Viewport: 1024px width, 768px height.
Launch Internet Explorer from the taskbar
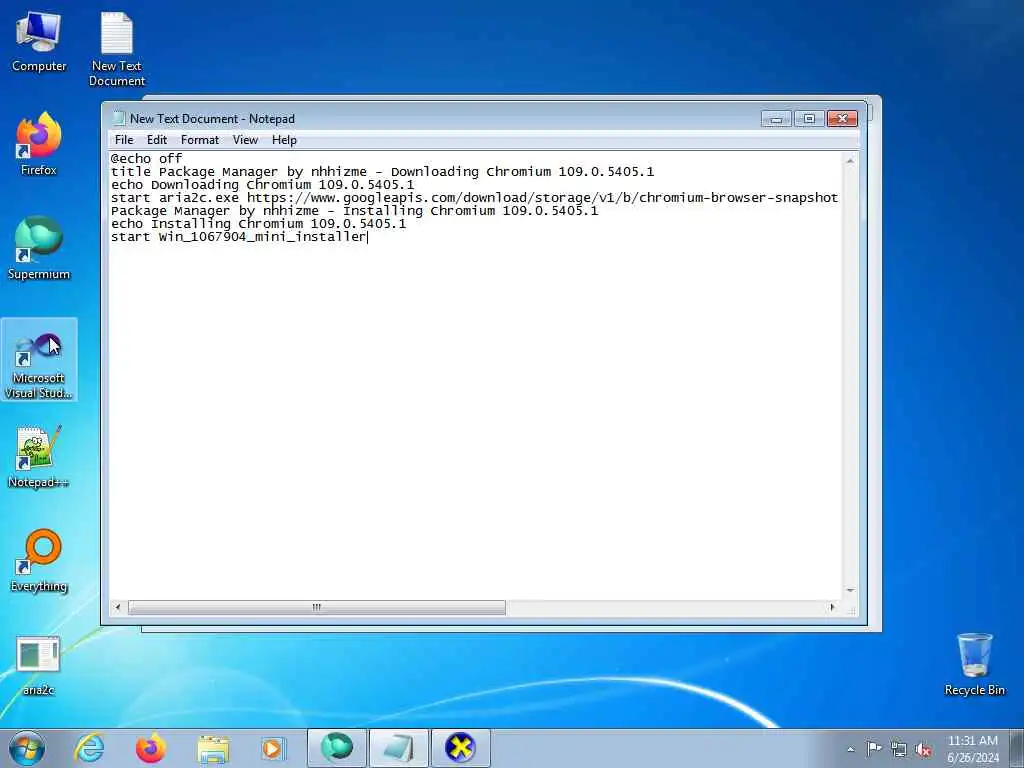(89, 748)
